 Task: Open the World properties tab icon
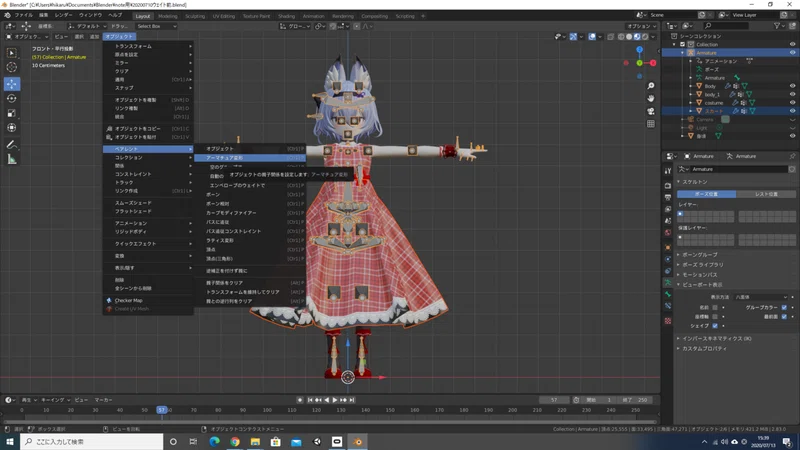(x=668, y=233)
